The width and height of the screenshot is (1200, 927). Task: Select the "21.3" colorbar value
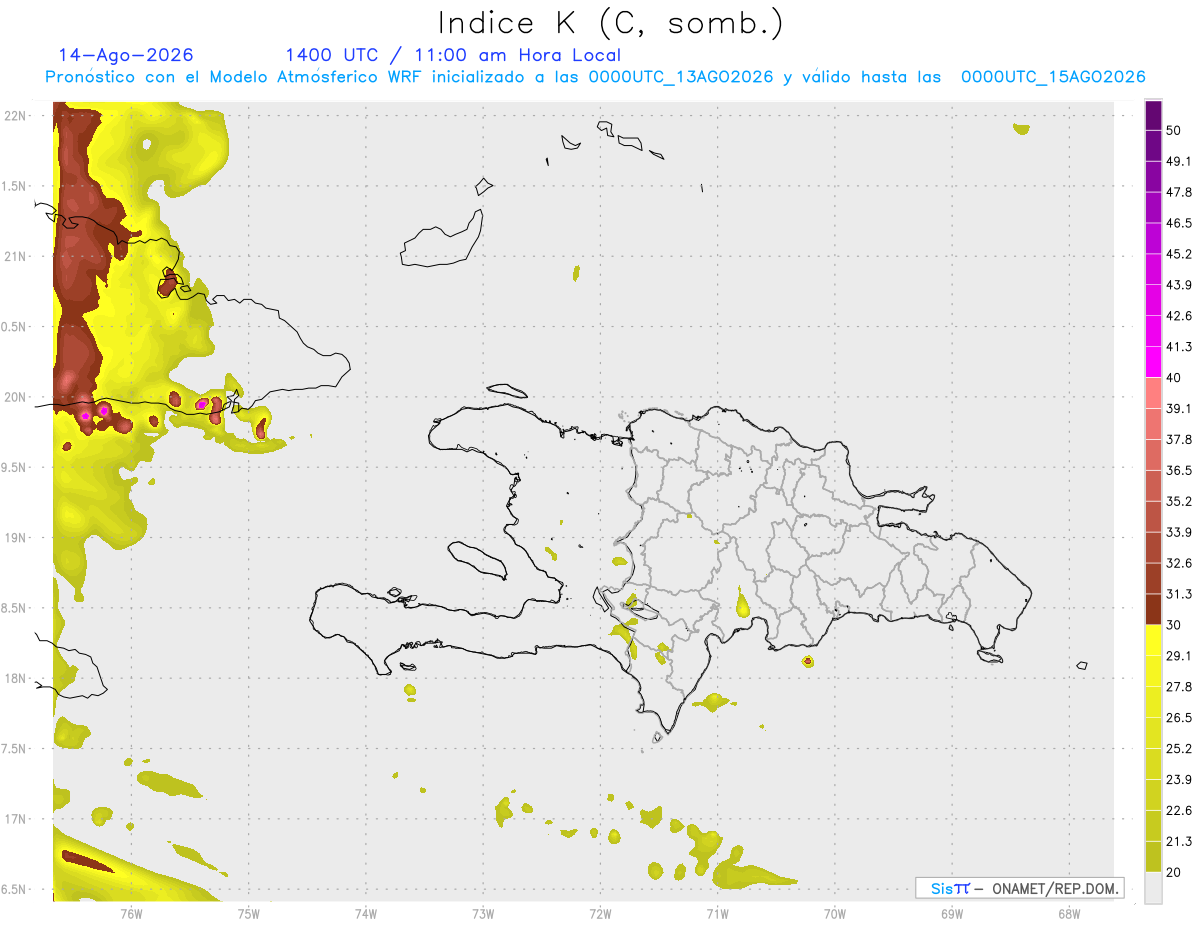[1179, 842]
